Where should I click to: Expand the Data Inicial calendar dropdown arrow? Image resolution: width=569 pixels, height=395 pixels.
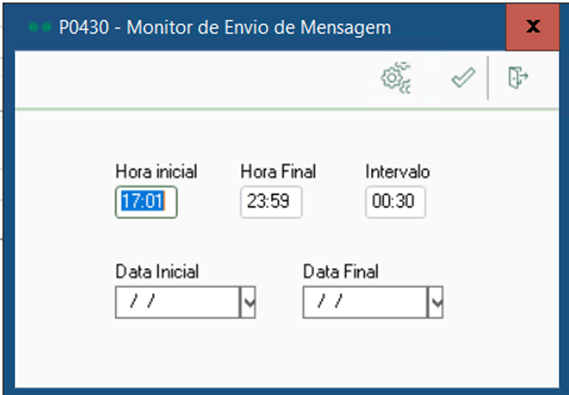click(248, 302)
